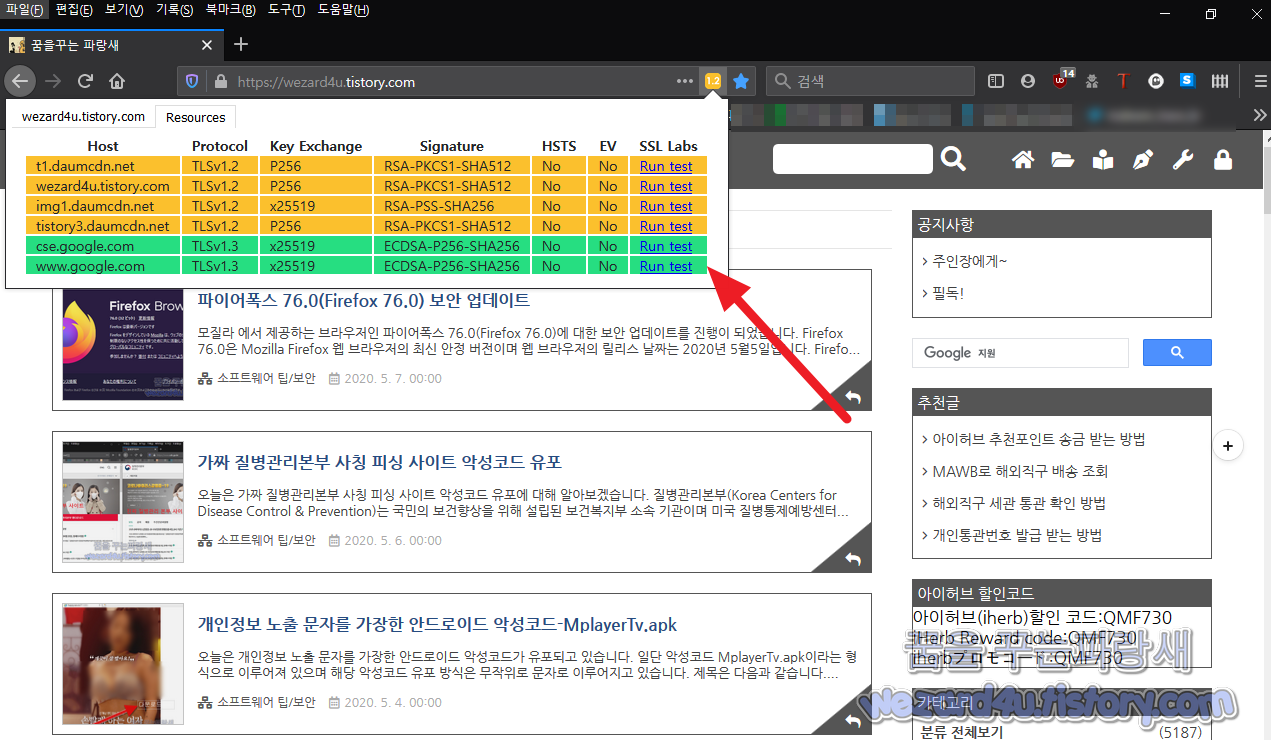This screenshot has width=1271, height=740.
Task: Open the tracking protection shield icon
Action: pos(193,82)
